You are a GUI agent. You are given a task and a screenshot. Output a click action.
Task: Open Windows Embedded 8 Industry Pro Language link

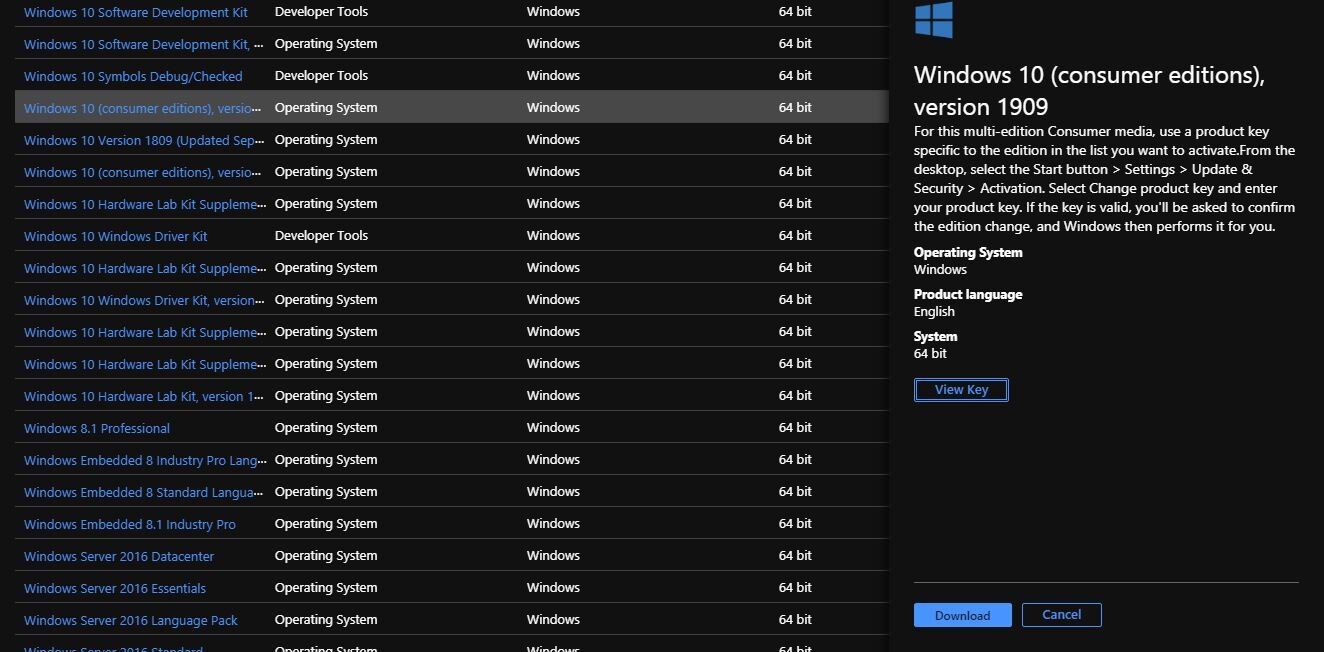click(145, 460)
